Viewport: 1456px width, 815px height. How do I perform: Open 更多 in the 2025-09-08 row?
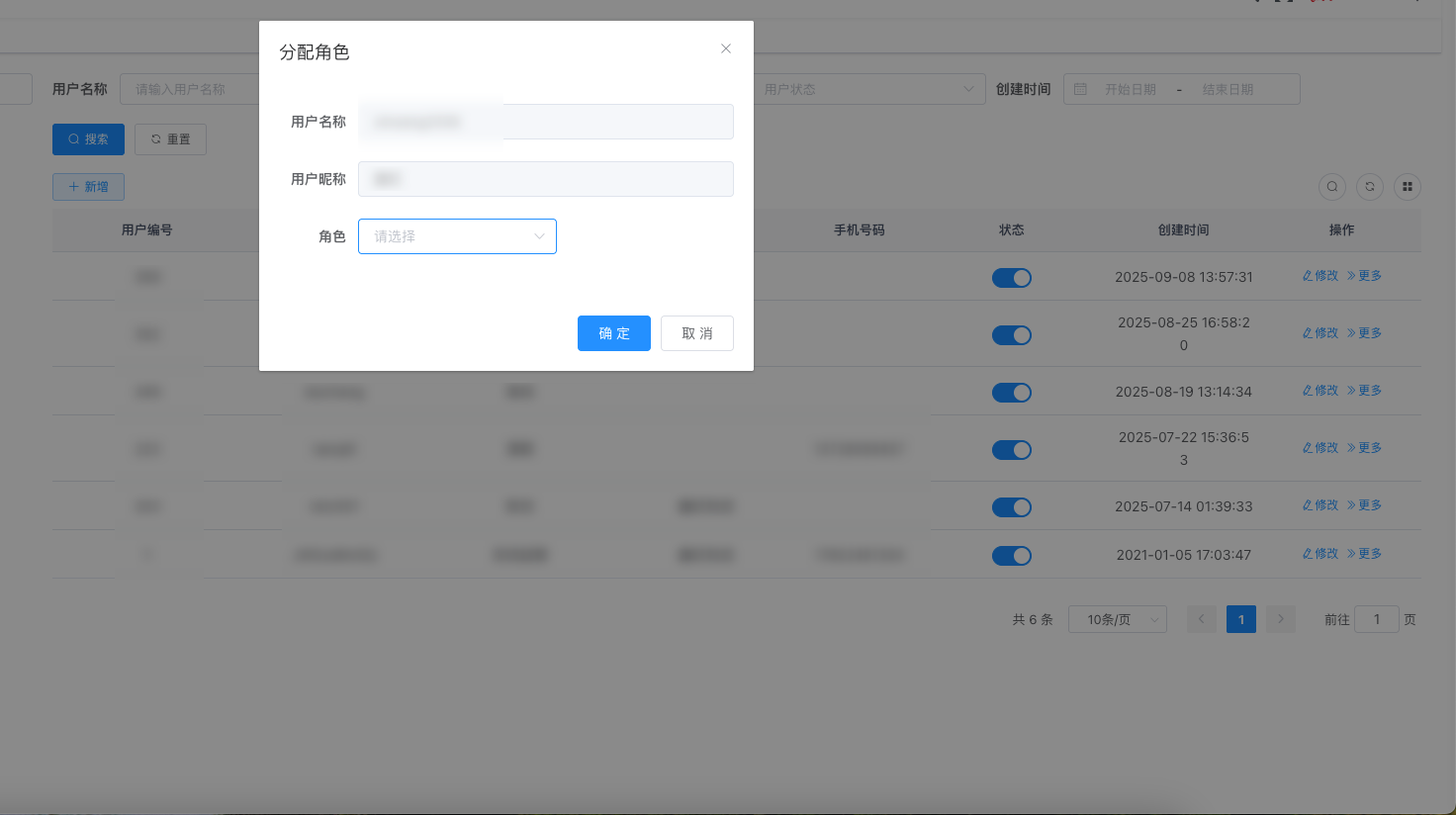coord(1364,276)
